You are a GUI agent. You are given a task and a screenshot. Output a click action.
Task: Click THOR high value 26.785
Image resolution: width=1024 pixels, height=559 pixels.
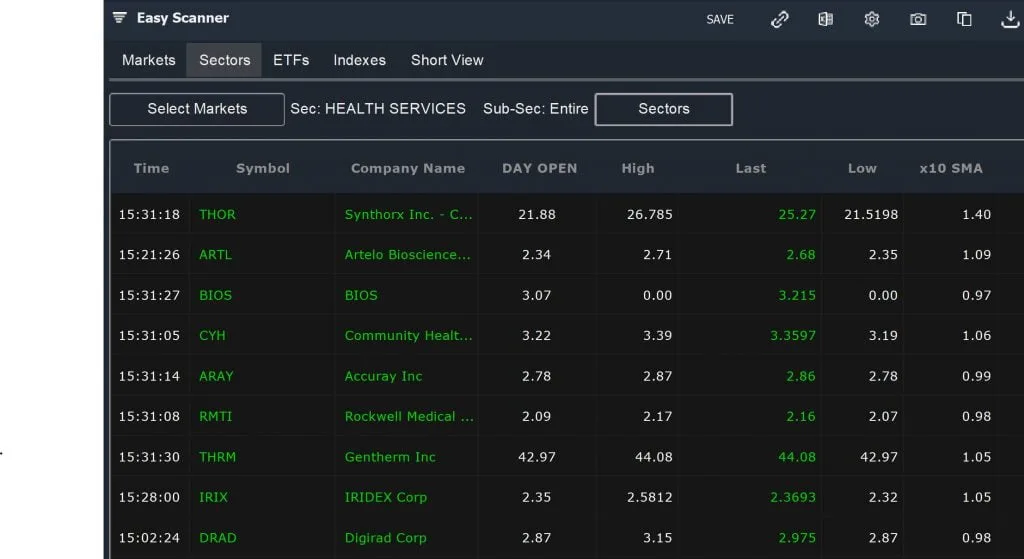pos(649,214)
